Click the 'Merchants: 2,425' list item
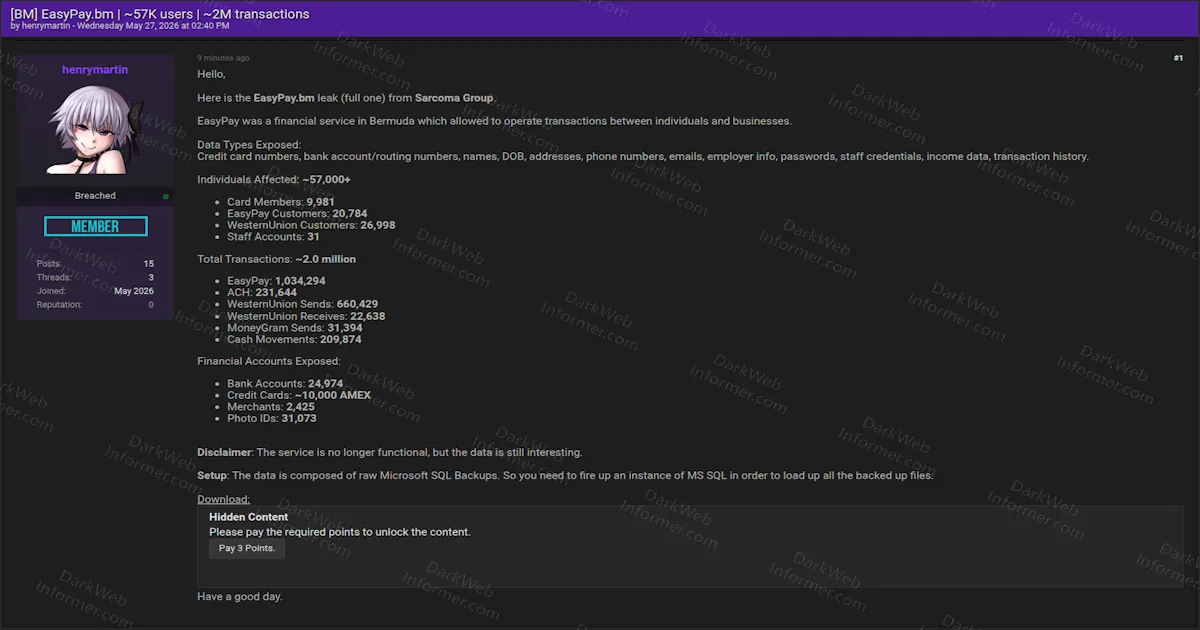The image size is (1200, 630). (271, 407)
